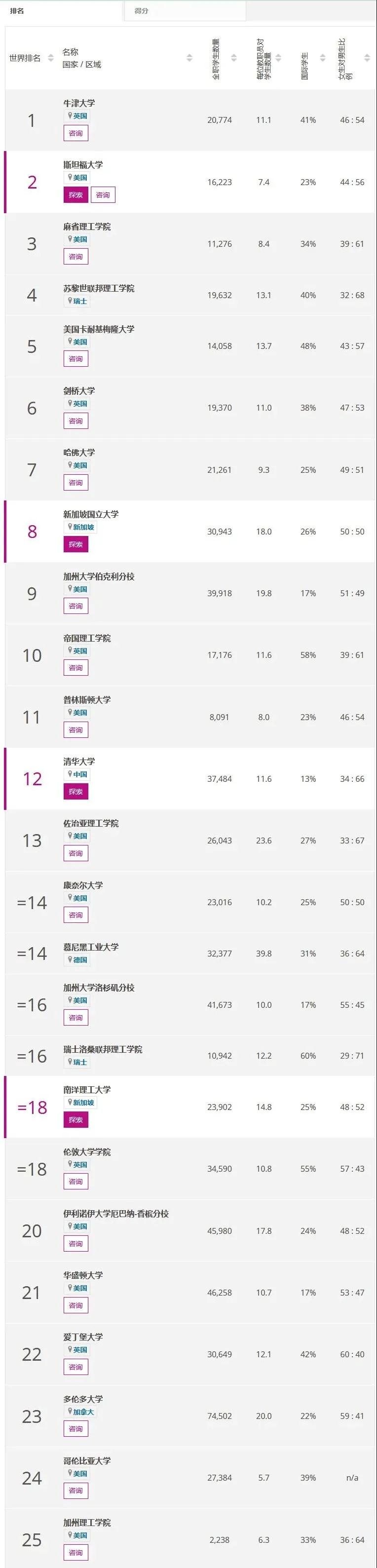The height and width of the screenshot is (1568, 377).
Task: Sort by students per staff column
Action: point(278,58)
